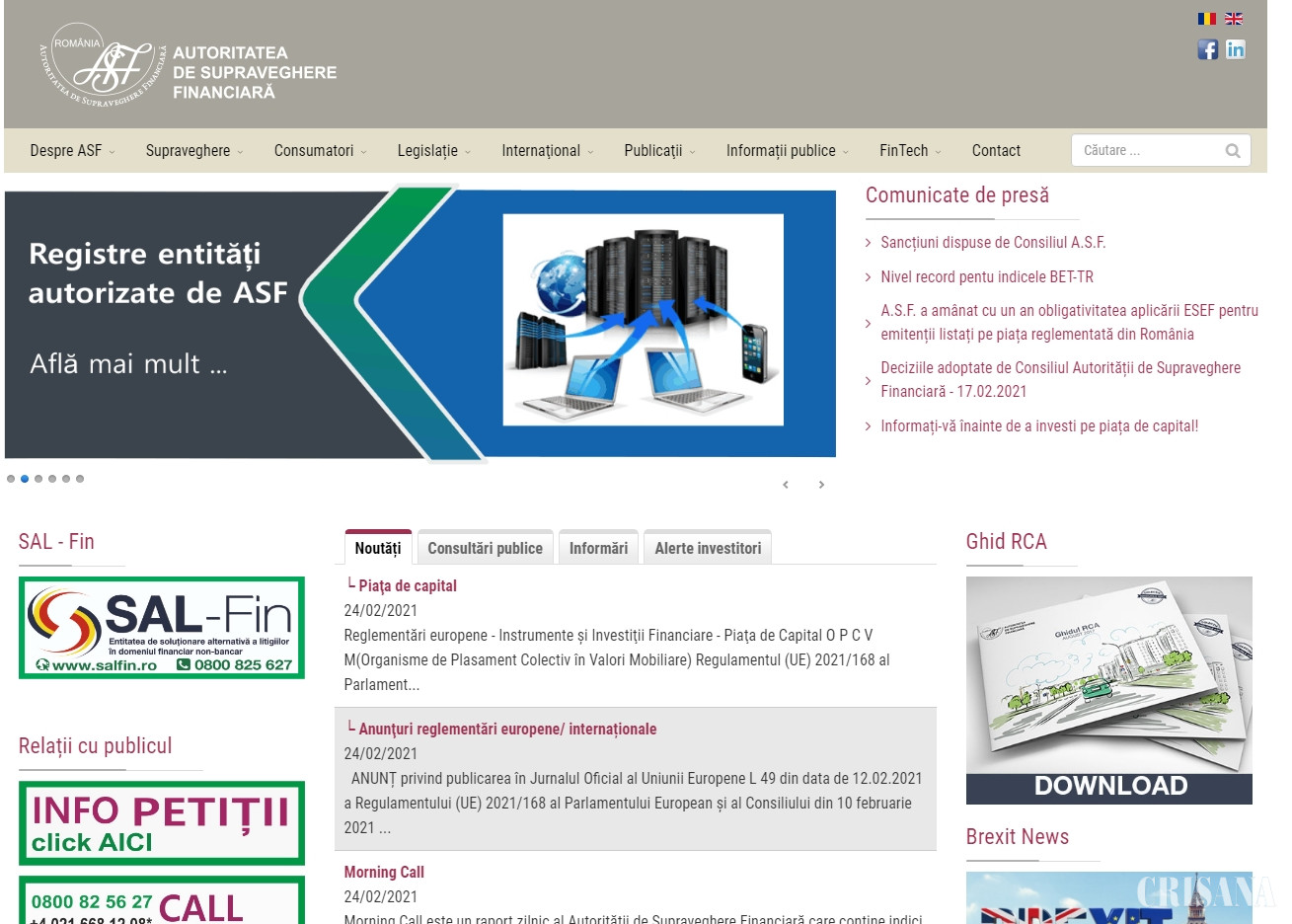Image resolution: width=1292 pixels, height=924 pixels.
Task: Expand the Supraveghere dropdown menu
Action: click(193, 151)
